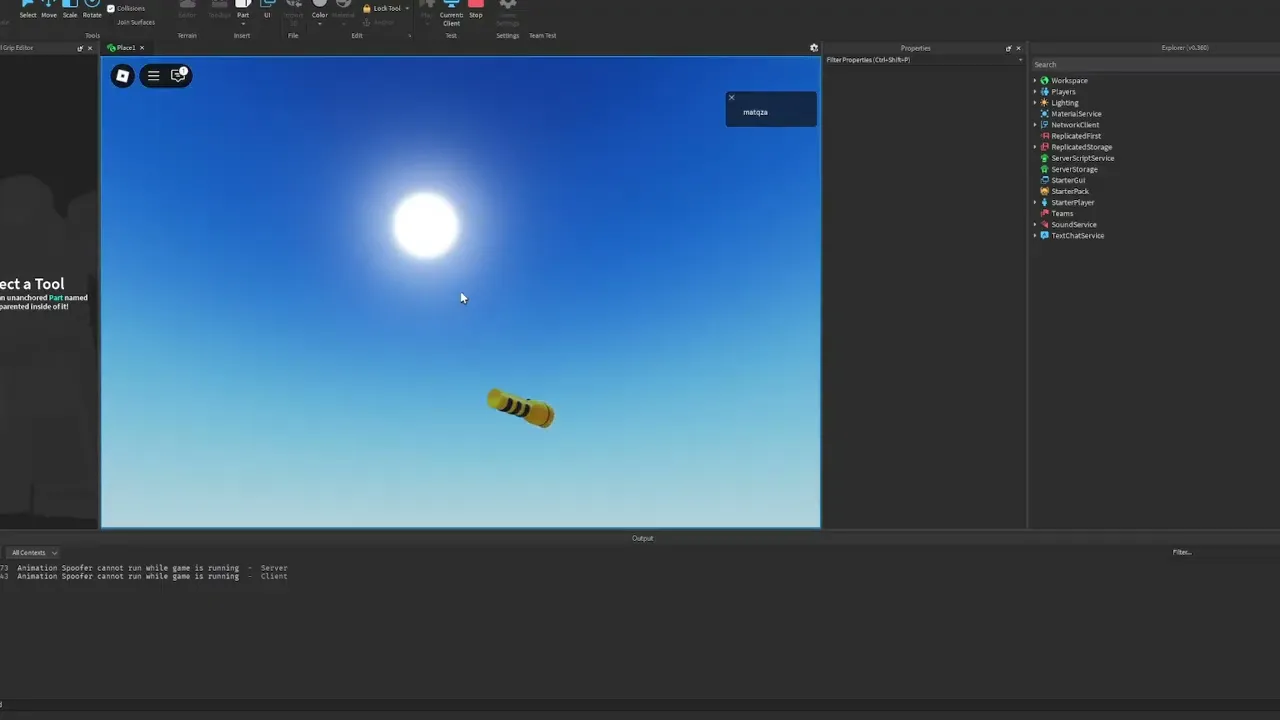The width and height of the screenshot is (1280, 720).
Task: Undock the Properties panel
Action: (1008, 48)
